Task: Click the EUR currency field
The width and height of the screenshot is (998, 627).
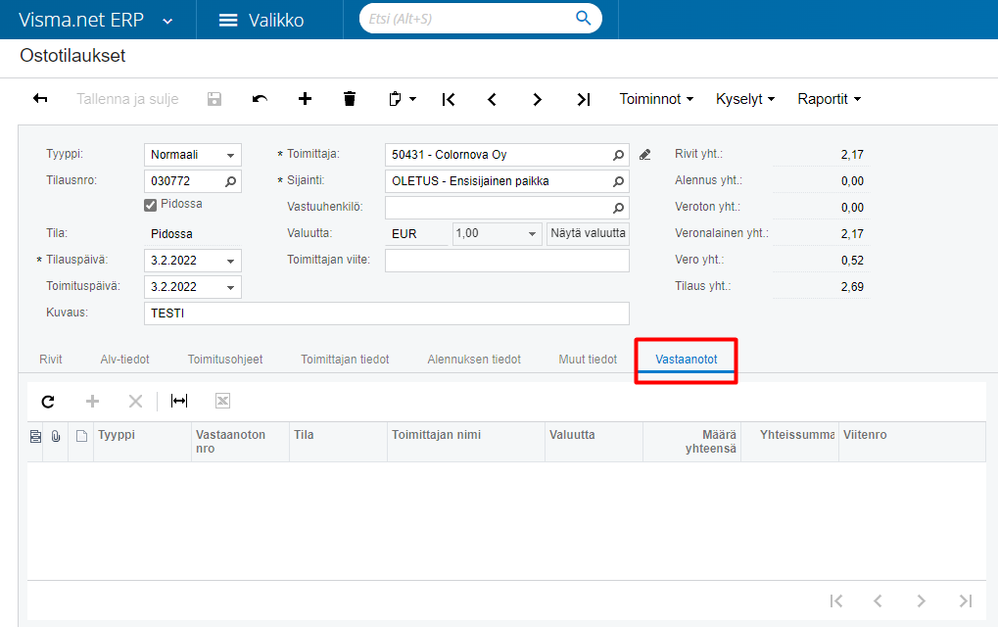Action: point(417,234)
